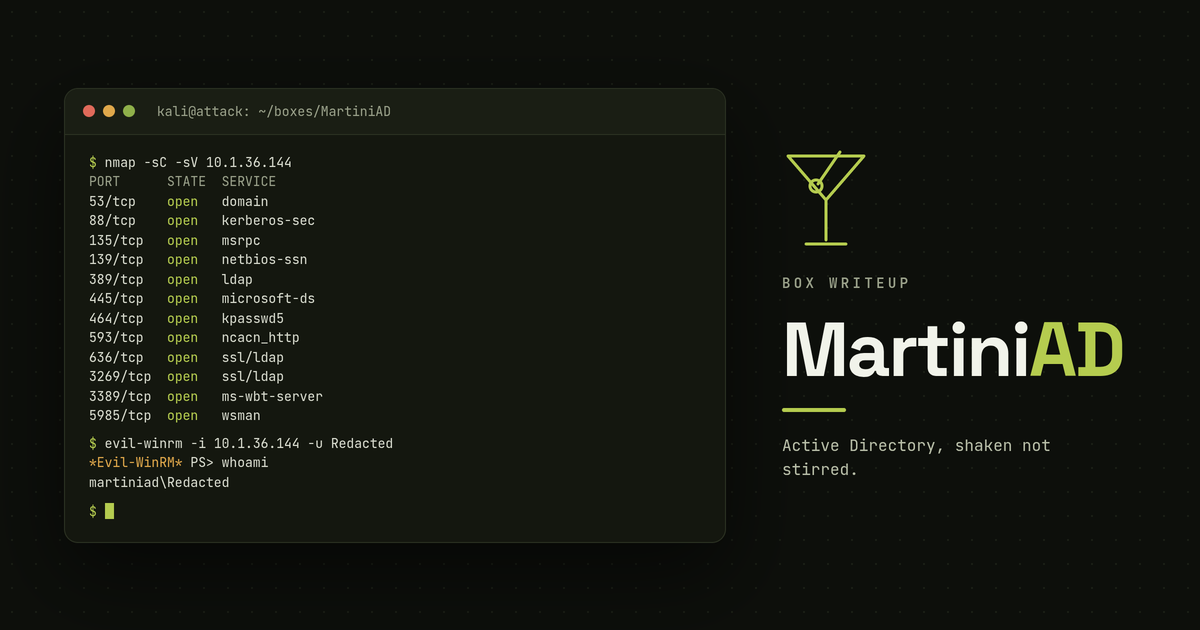Click the 53/tcp port entry
This screenshot has height=630, width=1200.
(x=112, y=201)
